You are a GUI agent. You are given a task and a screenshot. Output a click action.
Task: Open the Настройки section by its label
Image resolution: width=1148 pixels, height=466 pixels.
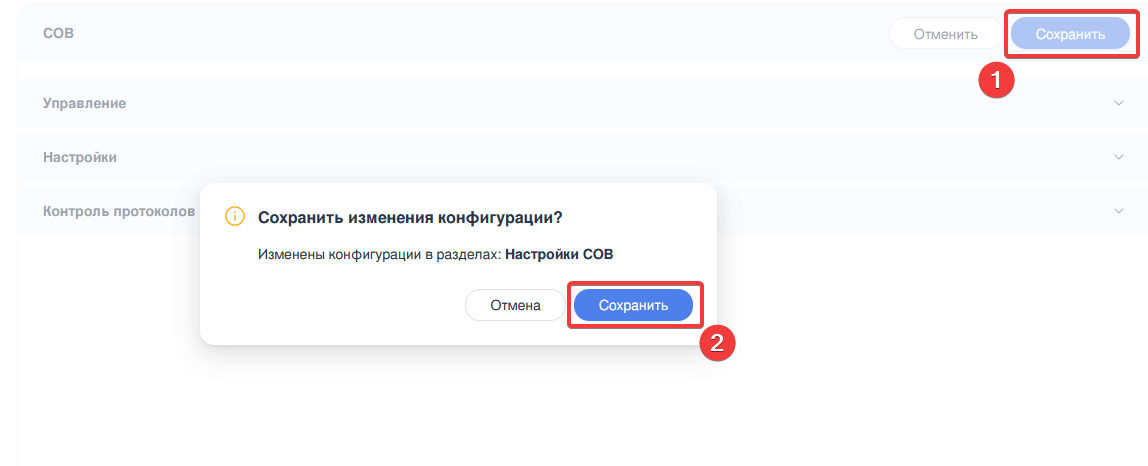point(80,157)
